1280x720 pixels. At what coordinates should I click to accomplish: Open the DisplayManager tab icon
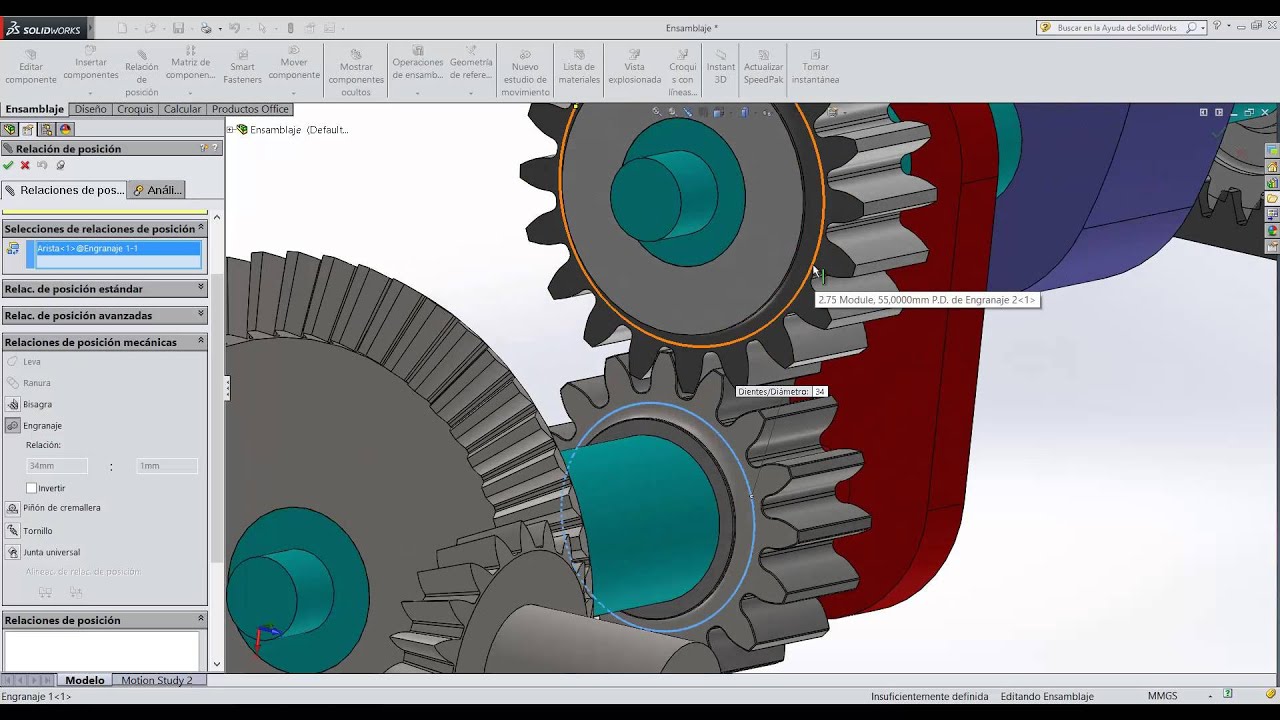[66, 129]
